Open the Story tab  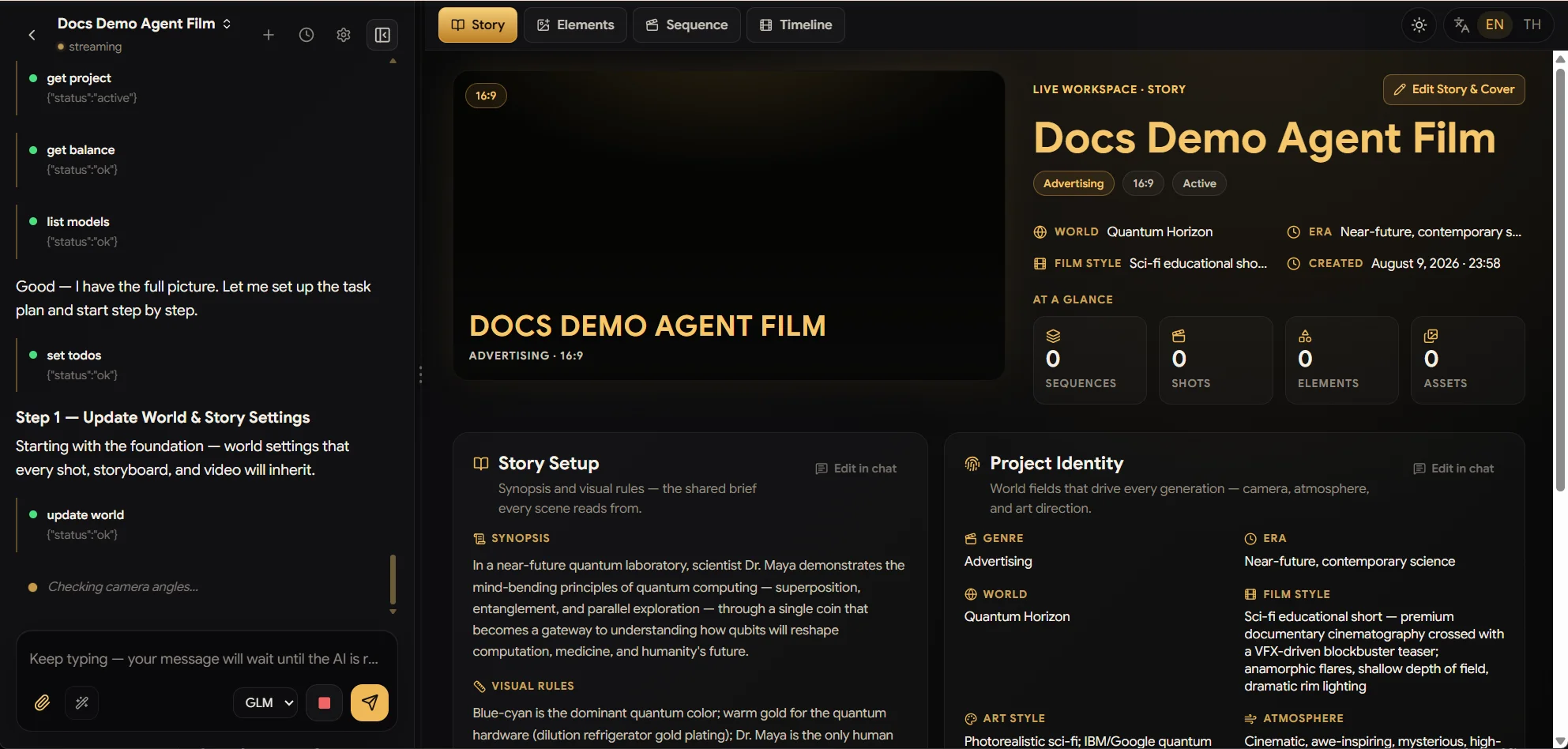tap(478, 24)
